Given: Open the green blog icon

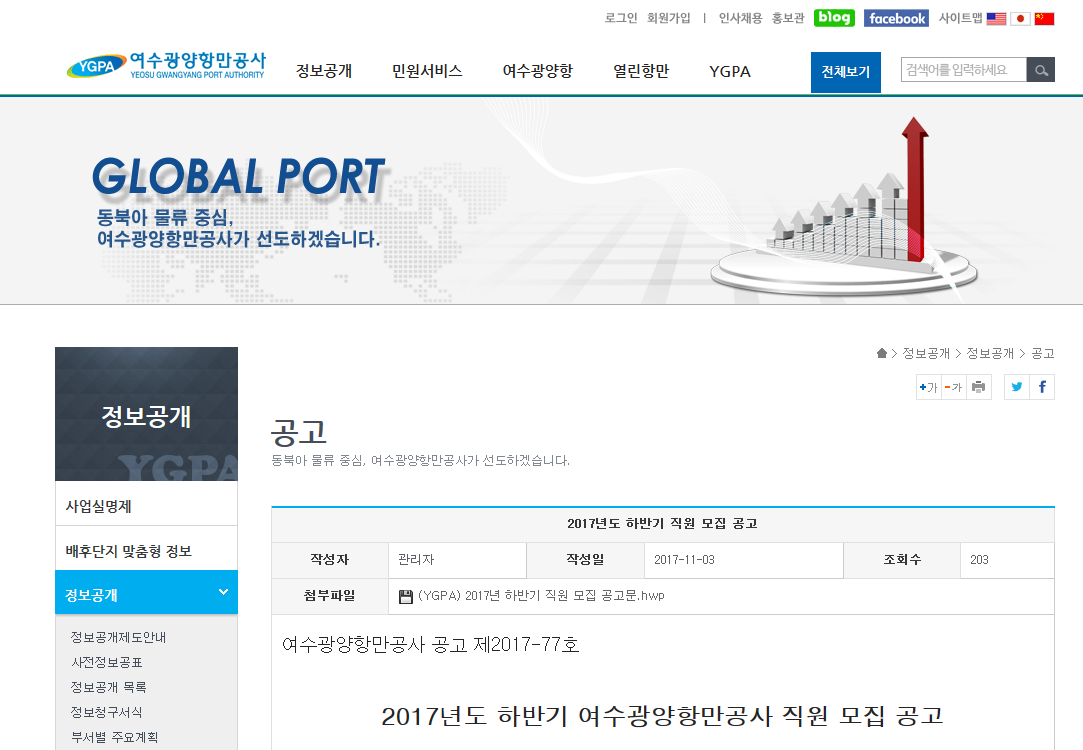Looking at the screenshot, I should pos(834,18).
